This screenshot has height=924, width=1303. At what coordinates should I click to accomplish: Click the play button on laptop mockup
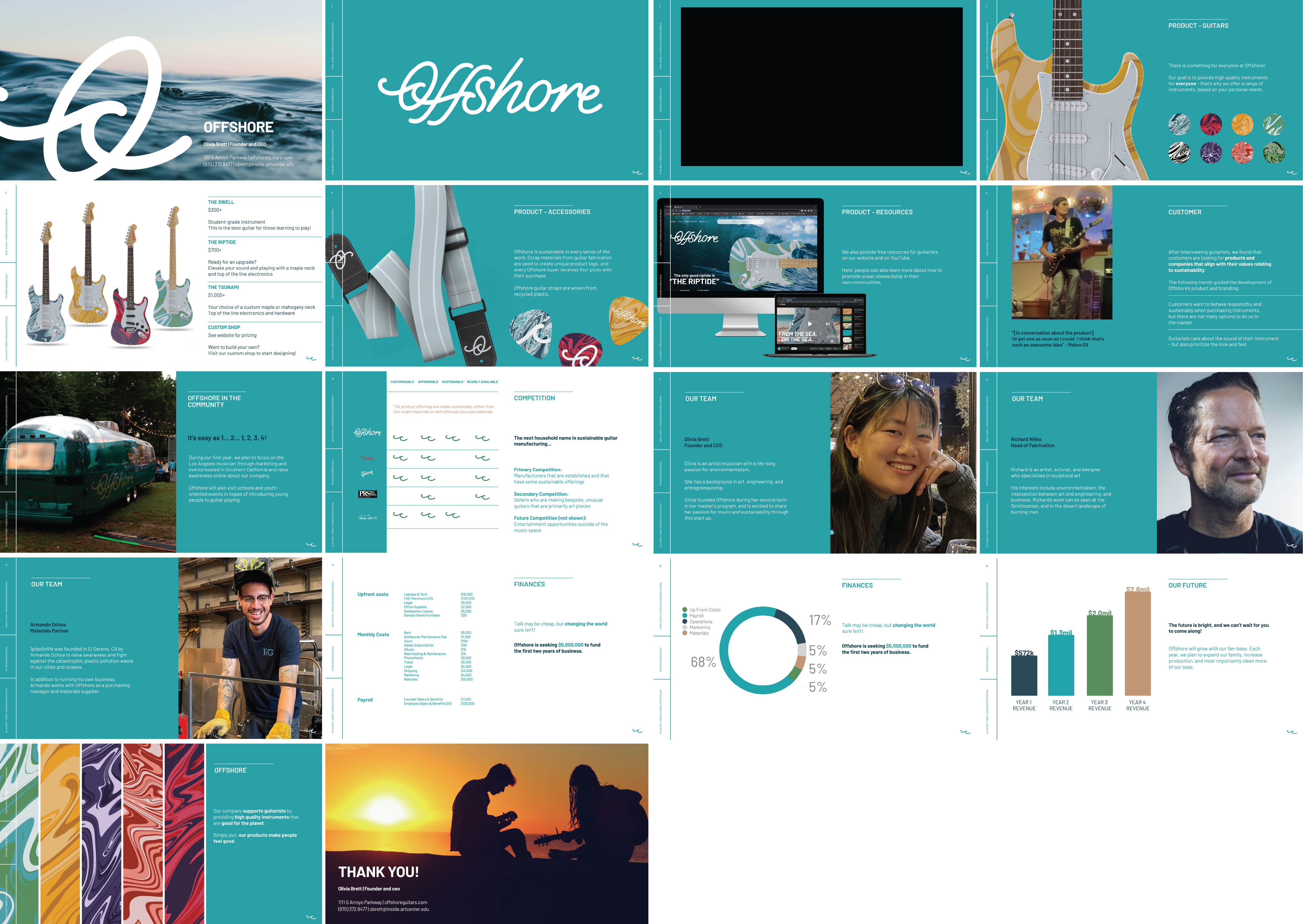tap(810, 324)
